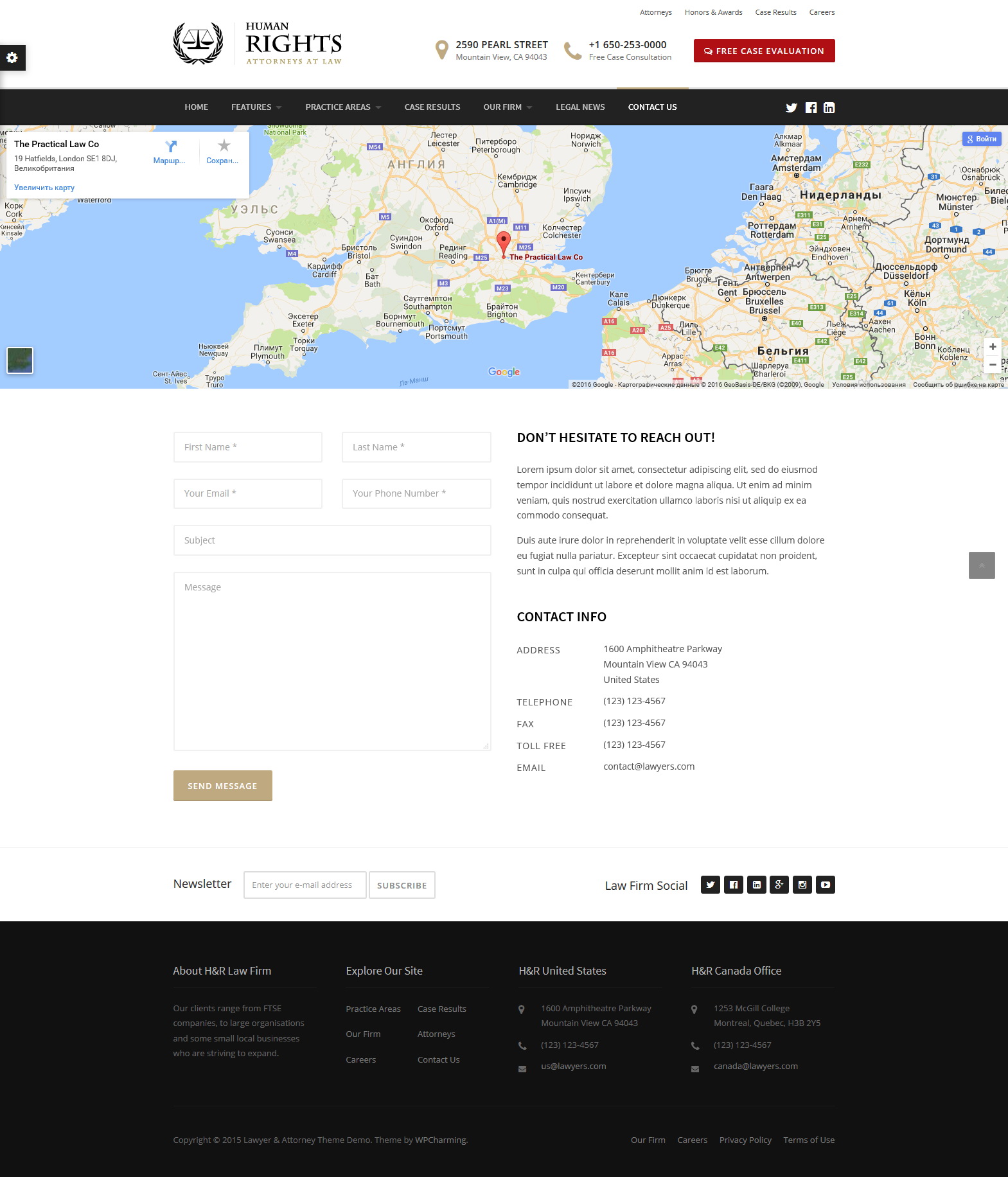
Task: Click the map terms of use link
Action: pyautogui.click(x=869, y=385)
